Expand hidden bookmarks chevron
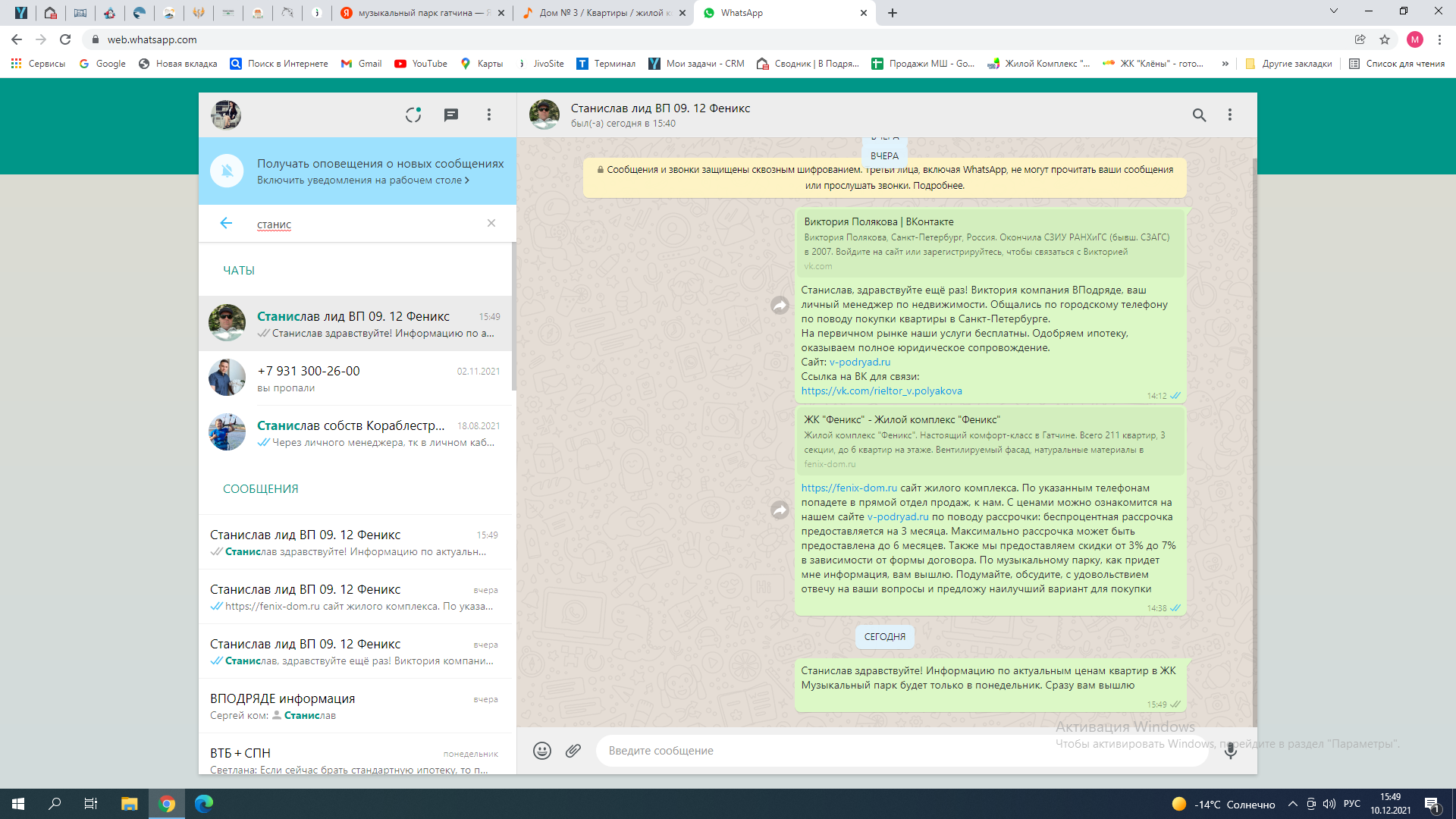 pyautogui.click(x=1225, y=64)
